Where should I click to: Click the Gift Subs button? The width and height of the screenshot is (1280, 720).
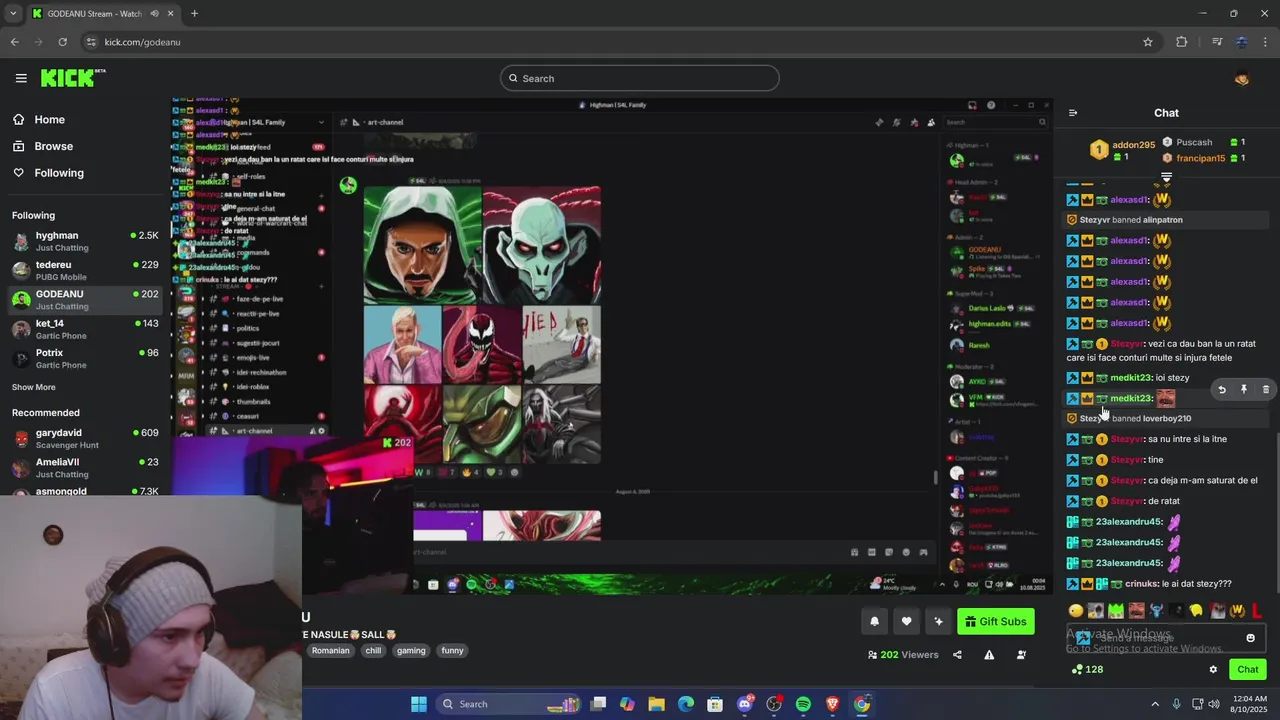(995, 622)
